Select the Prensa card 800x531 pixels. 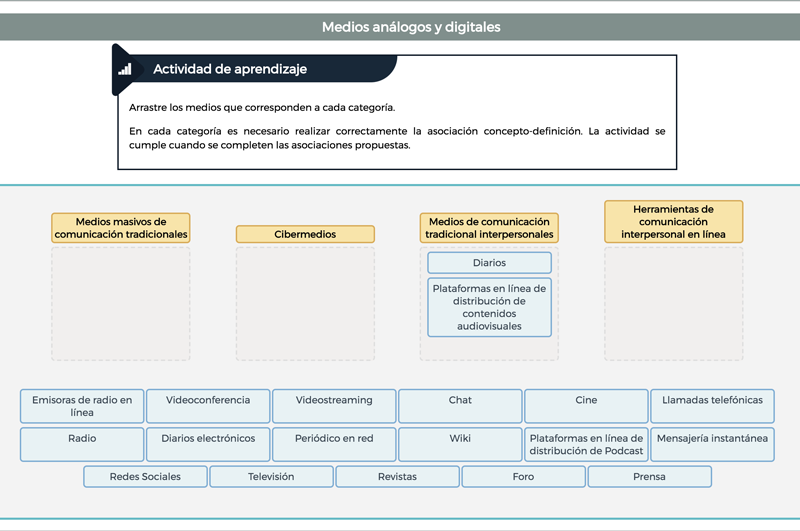point(649,476)
